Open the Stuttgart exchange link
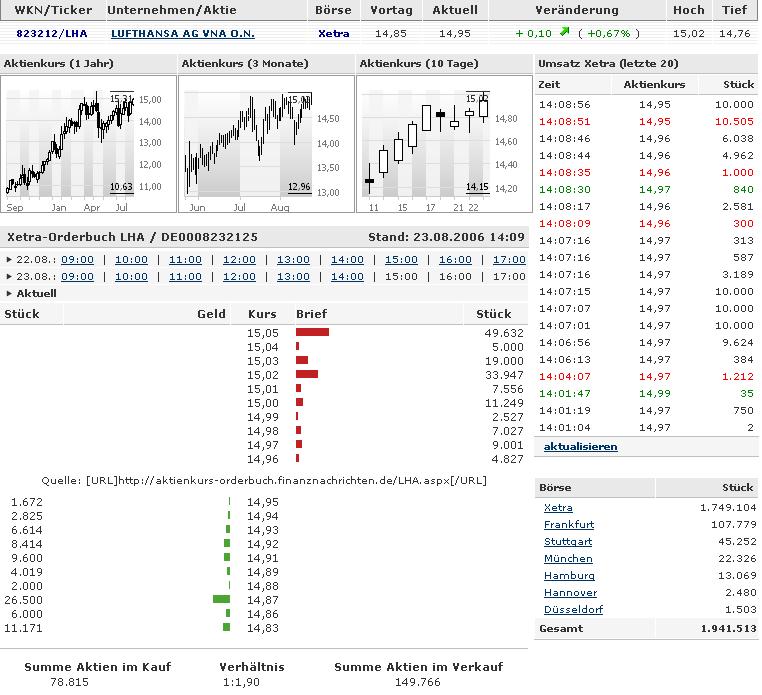Screen dimensions: 762x695 566,542
